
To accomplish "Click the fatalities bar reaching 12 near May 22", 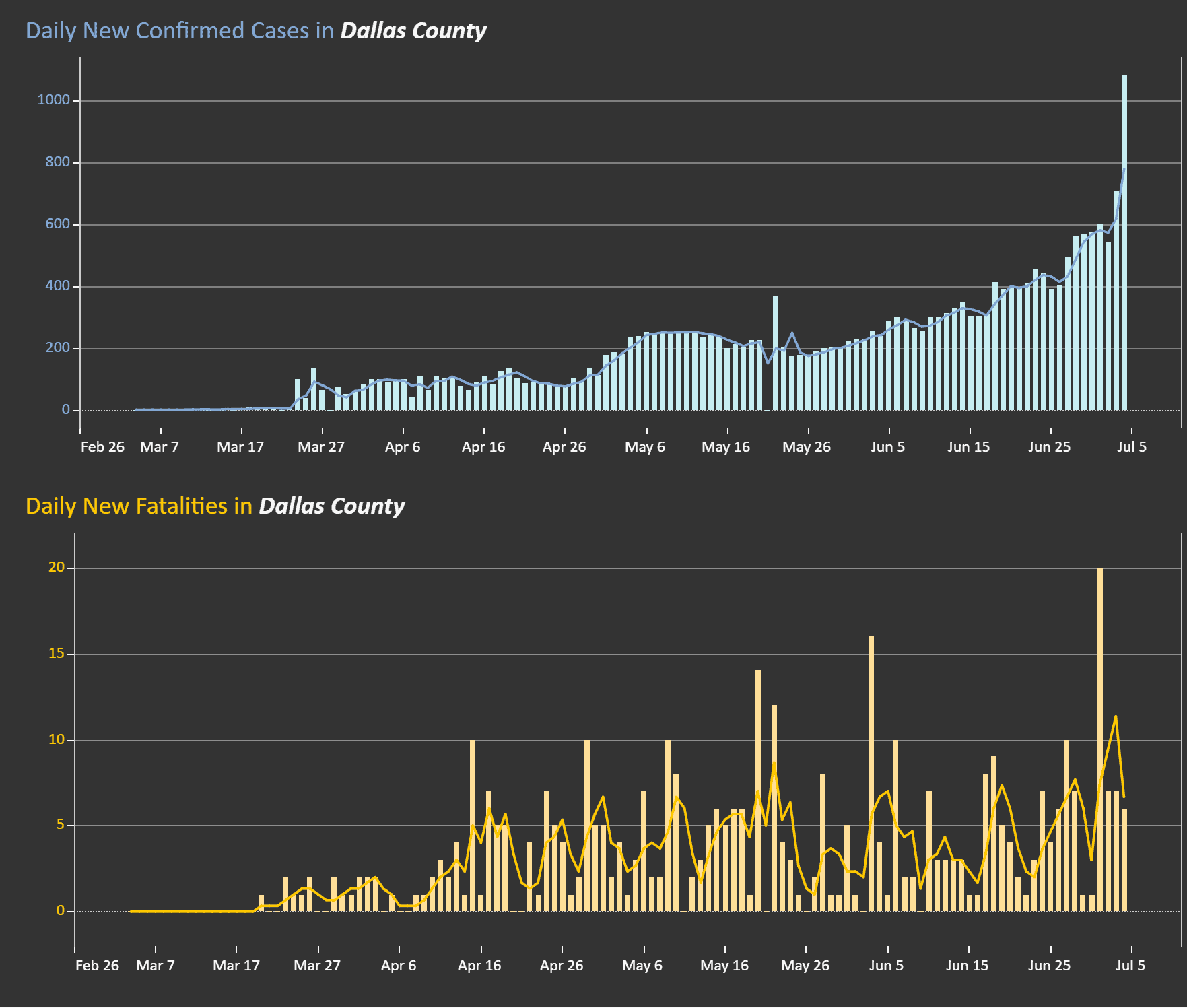I will tap(774, 808).
